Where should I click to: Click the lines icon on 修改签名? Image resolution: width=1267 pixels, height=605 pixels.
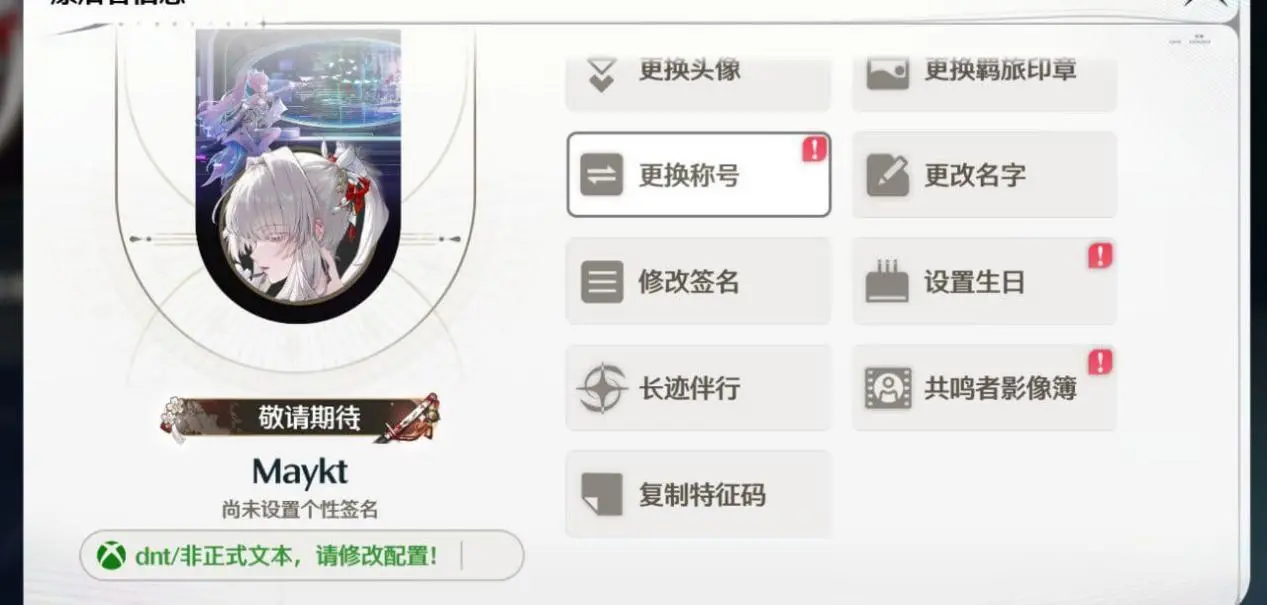coord(602,282)
